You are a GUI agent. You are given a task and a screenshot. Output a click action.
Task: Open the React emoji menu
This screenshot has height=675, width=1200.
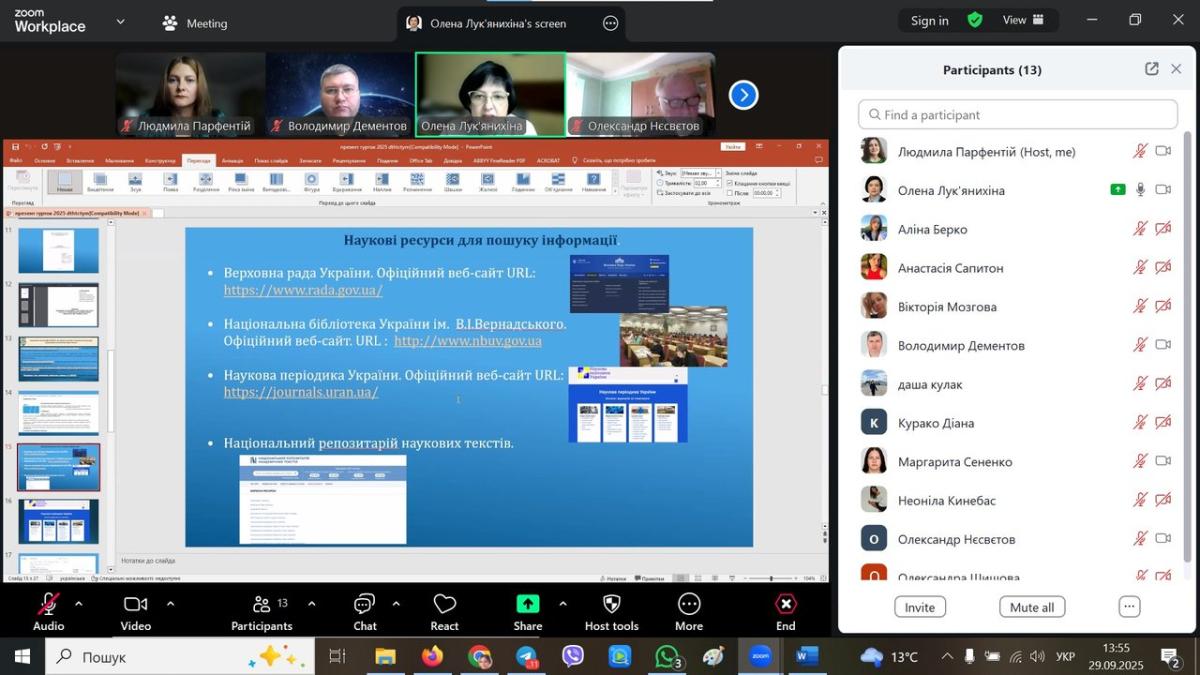click(x=444, y=605)
